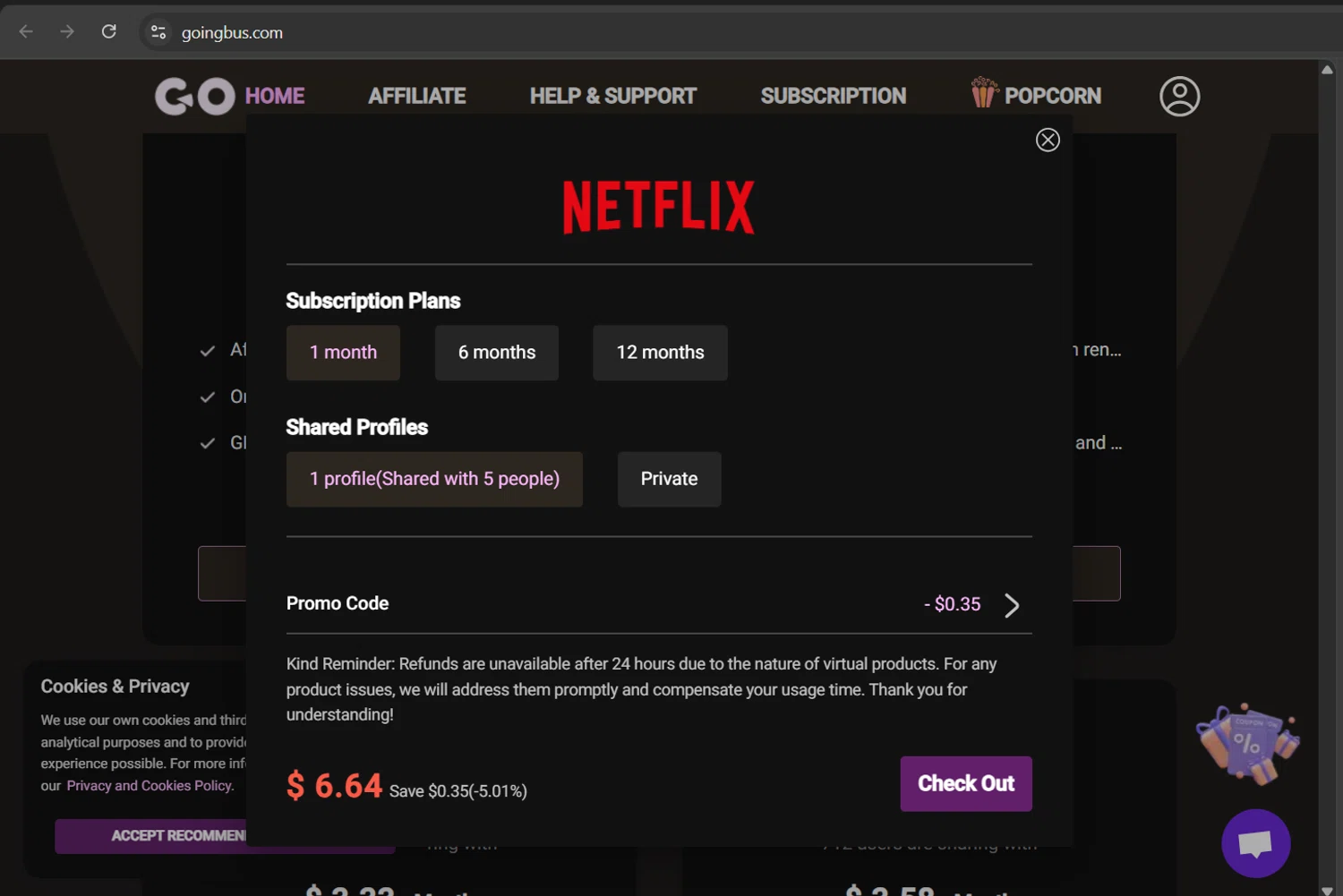Viewport: 1343px width, 896px height.
Task: Accept recommended cookies
Action: [150, 836]
